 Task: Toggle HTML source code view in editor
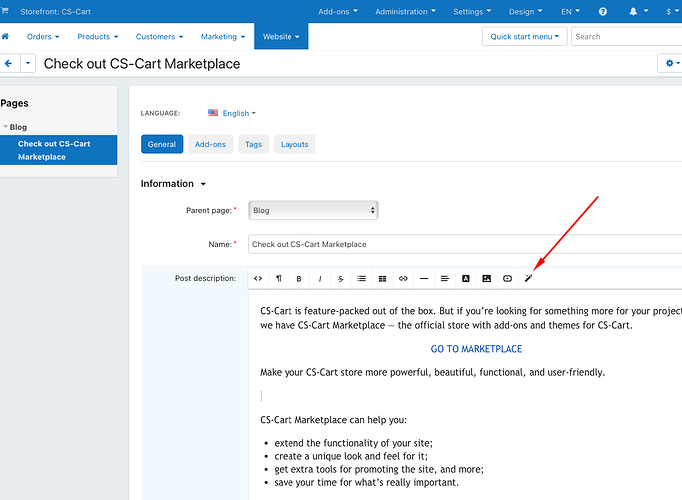point(258,278)
